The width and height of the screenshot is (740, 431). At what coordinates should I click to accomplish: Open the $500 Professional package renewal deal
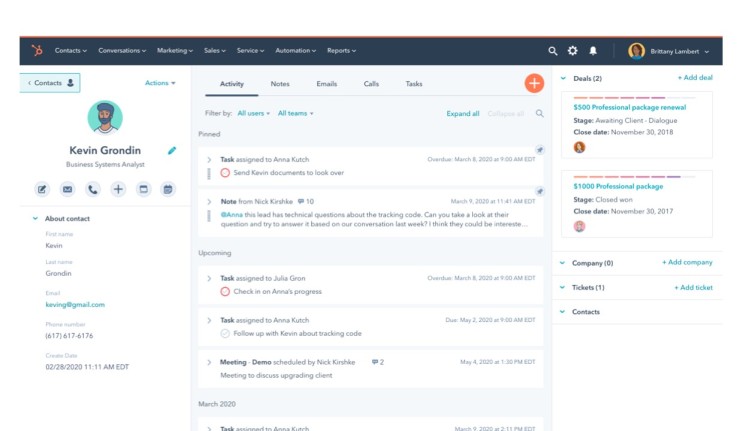click(631, 106)
